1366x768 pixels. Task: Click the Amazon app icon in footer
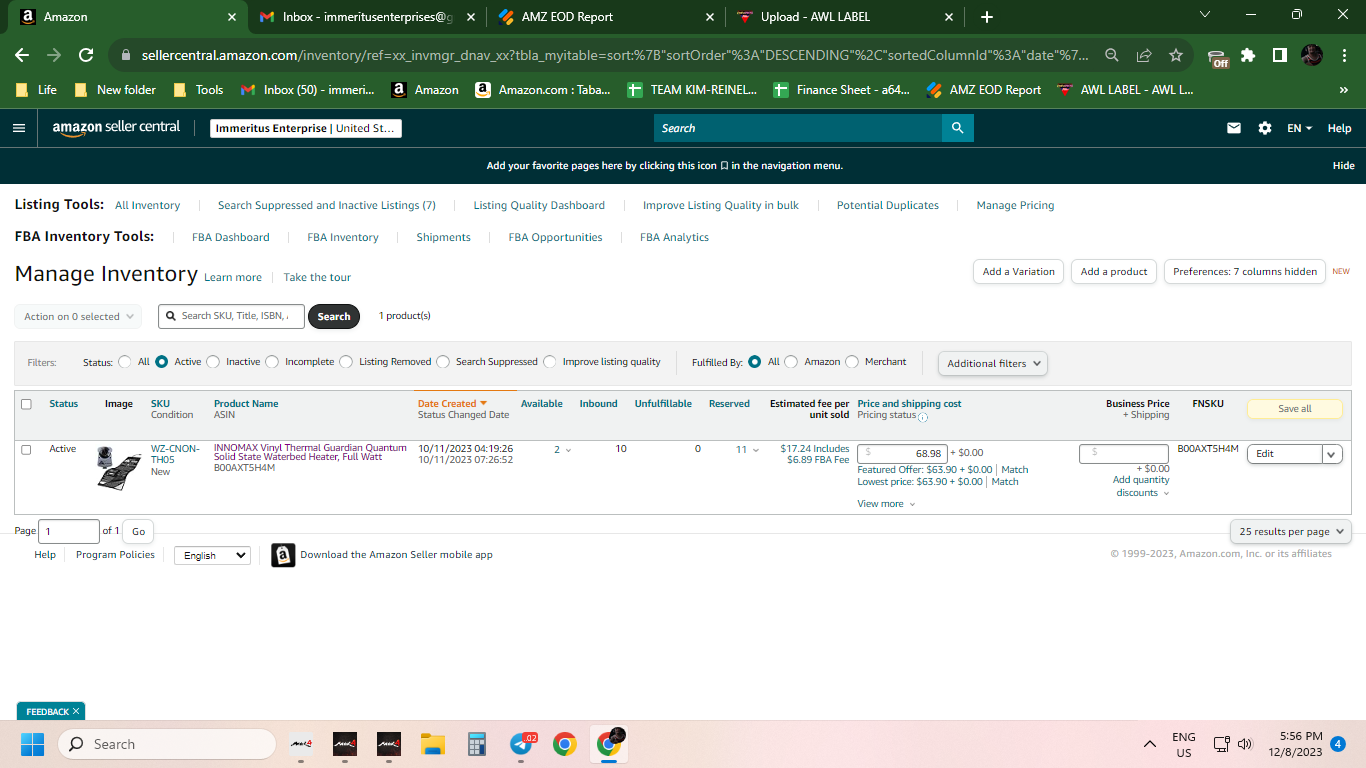point(283,555)
